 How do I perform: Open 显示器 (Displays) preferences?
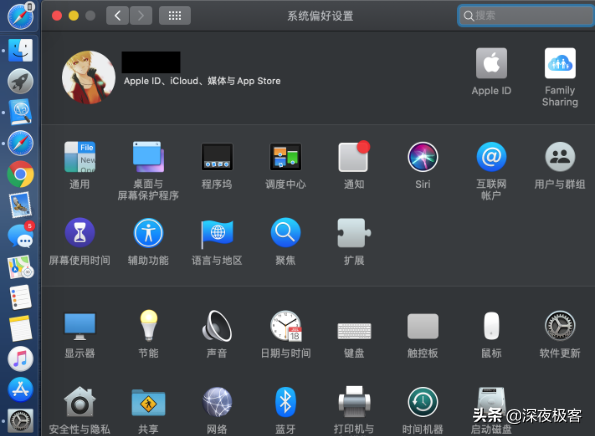click(x=80, y=326)
